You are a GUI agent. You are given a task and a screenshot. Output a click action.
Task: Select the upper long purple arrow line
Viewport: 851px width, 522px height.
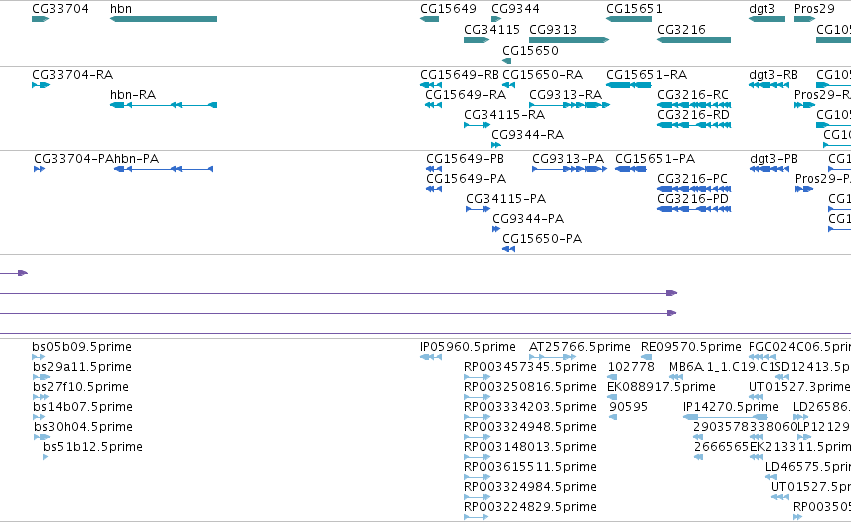339,293
